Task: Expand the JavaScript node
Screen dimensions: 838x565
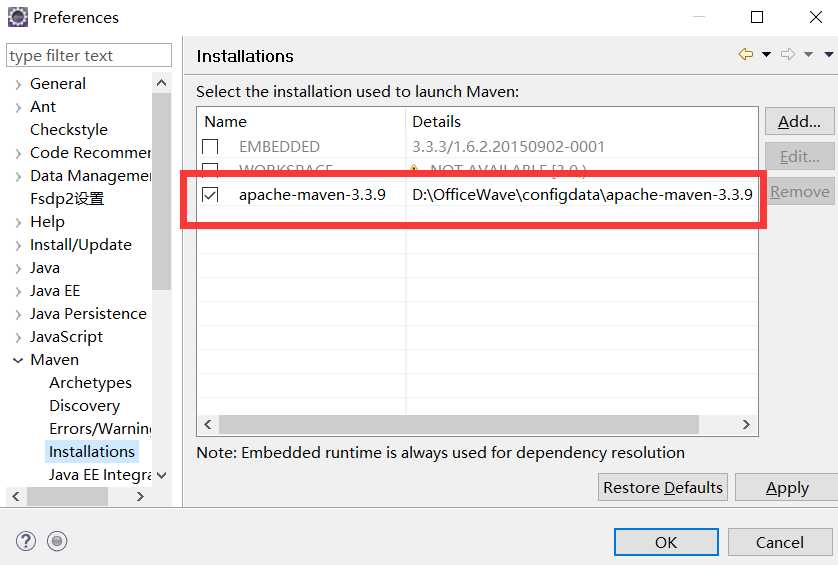Action: 18,337
